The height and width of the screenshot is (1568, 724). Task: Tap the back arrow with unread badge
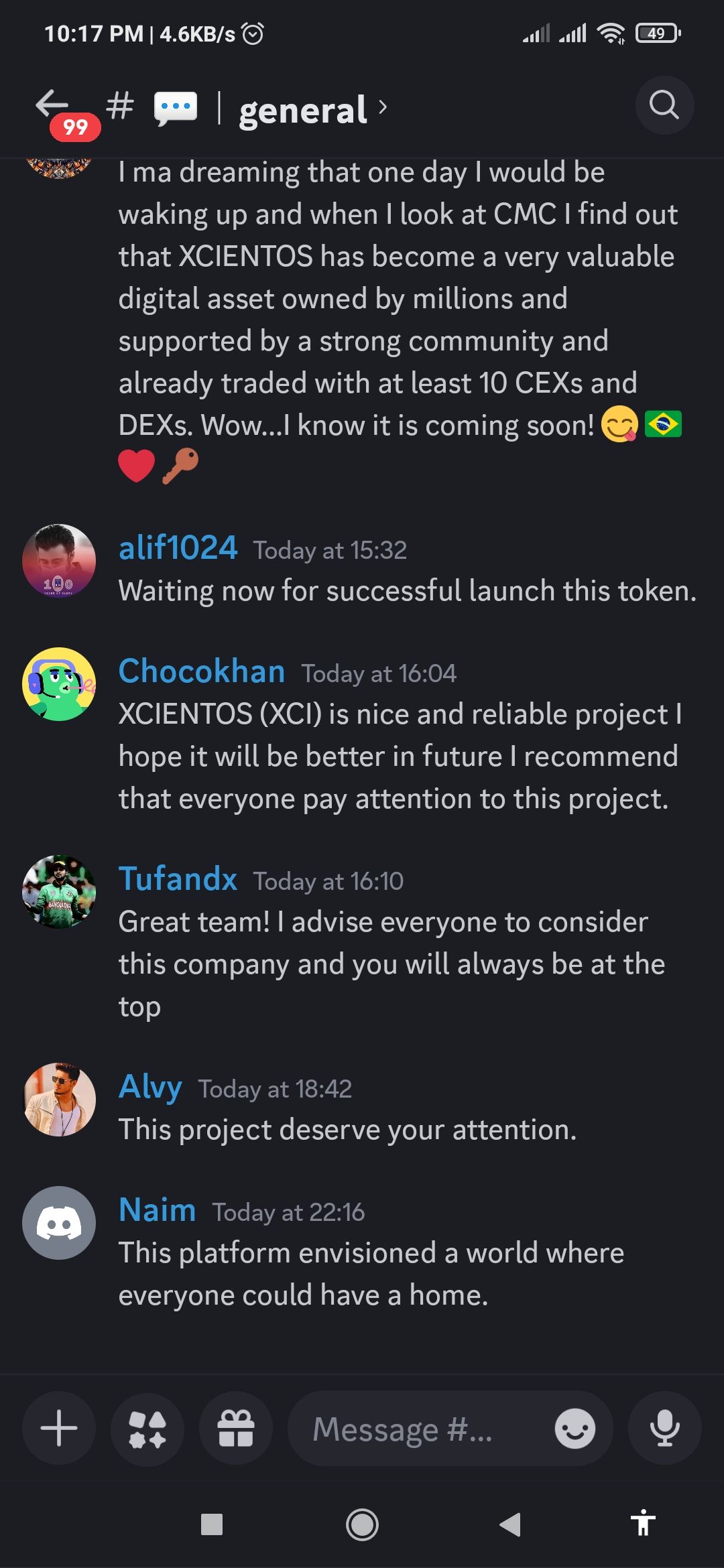point(54,106)
